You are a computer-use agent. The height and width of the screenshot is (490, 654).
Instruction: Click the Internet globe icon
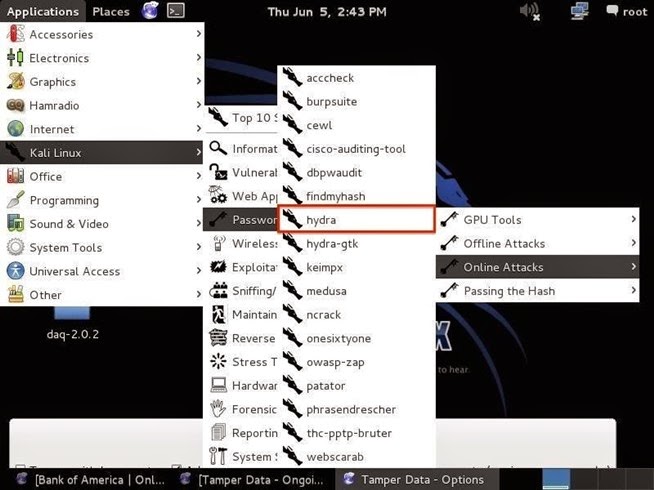pyautogui.click(x=15, y=129)
